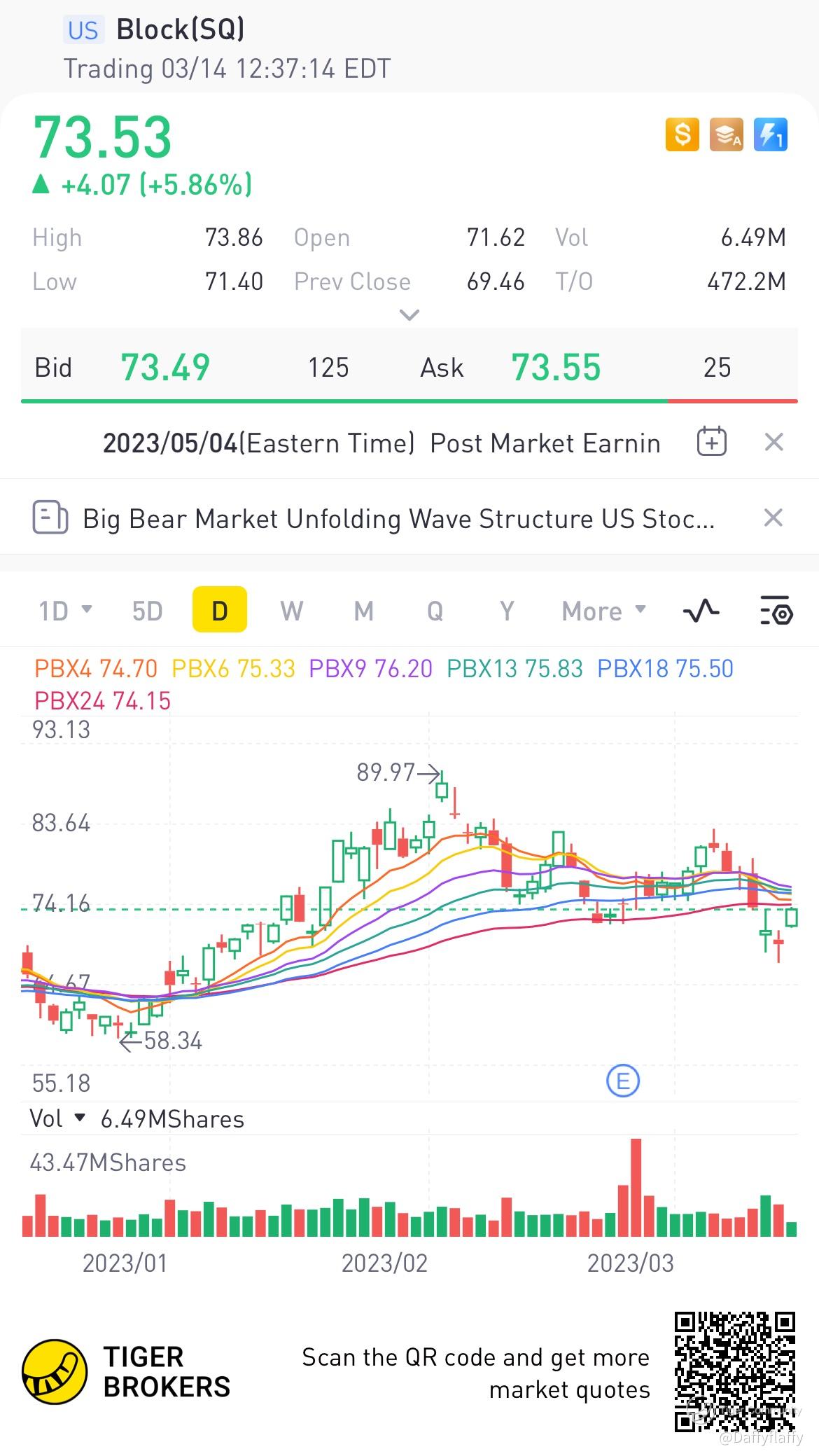Open the chart indicator wave icon
Viewport: 819px width, 1456px height.
(701, 611)
